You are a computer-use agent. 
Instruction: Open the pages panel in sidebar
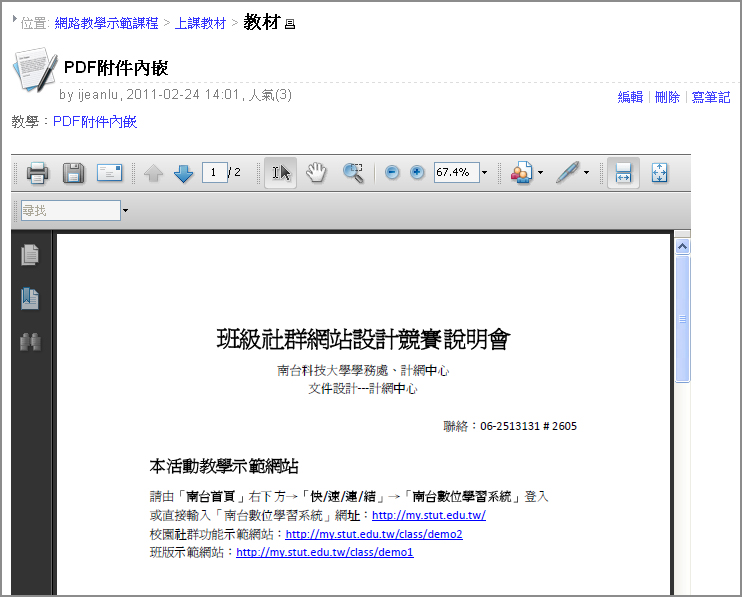tap(30, 256)
